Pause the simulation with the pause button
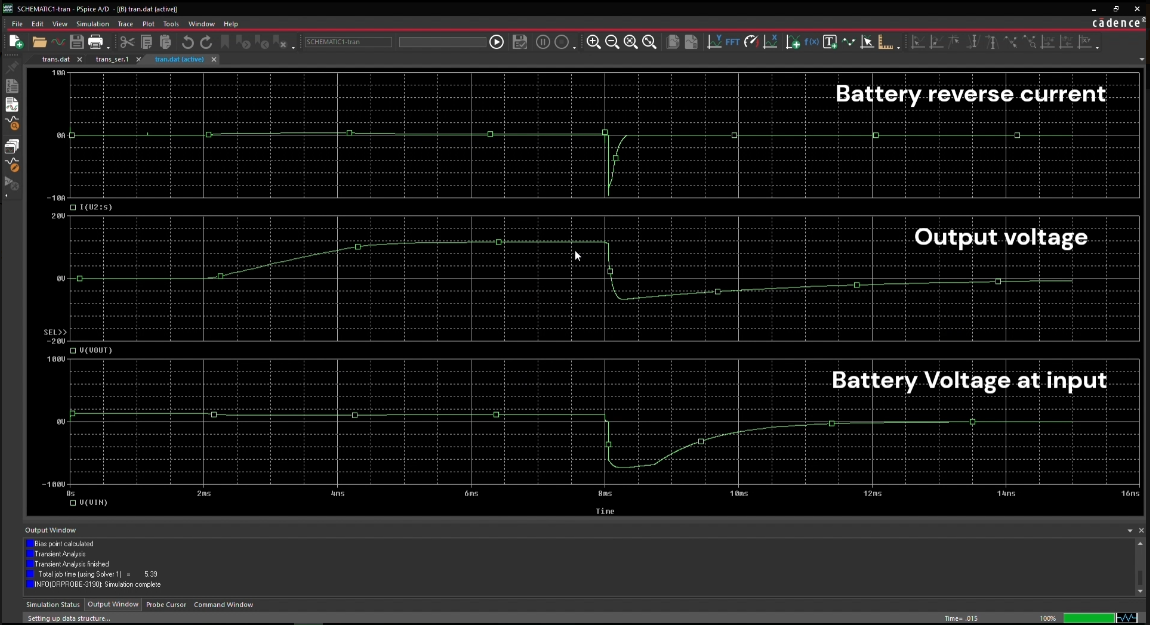This screenshot has width=1150, height=625. pos(542,42)
